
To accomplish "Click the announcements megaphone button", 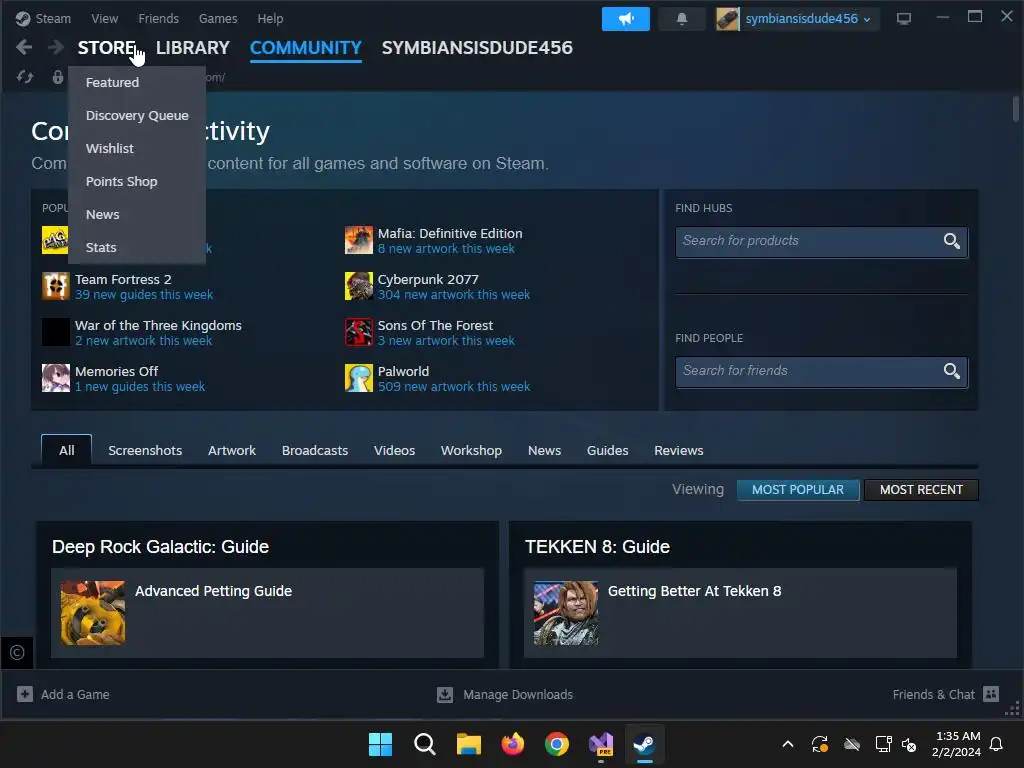I will click(x=626, y=19).
